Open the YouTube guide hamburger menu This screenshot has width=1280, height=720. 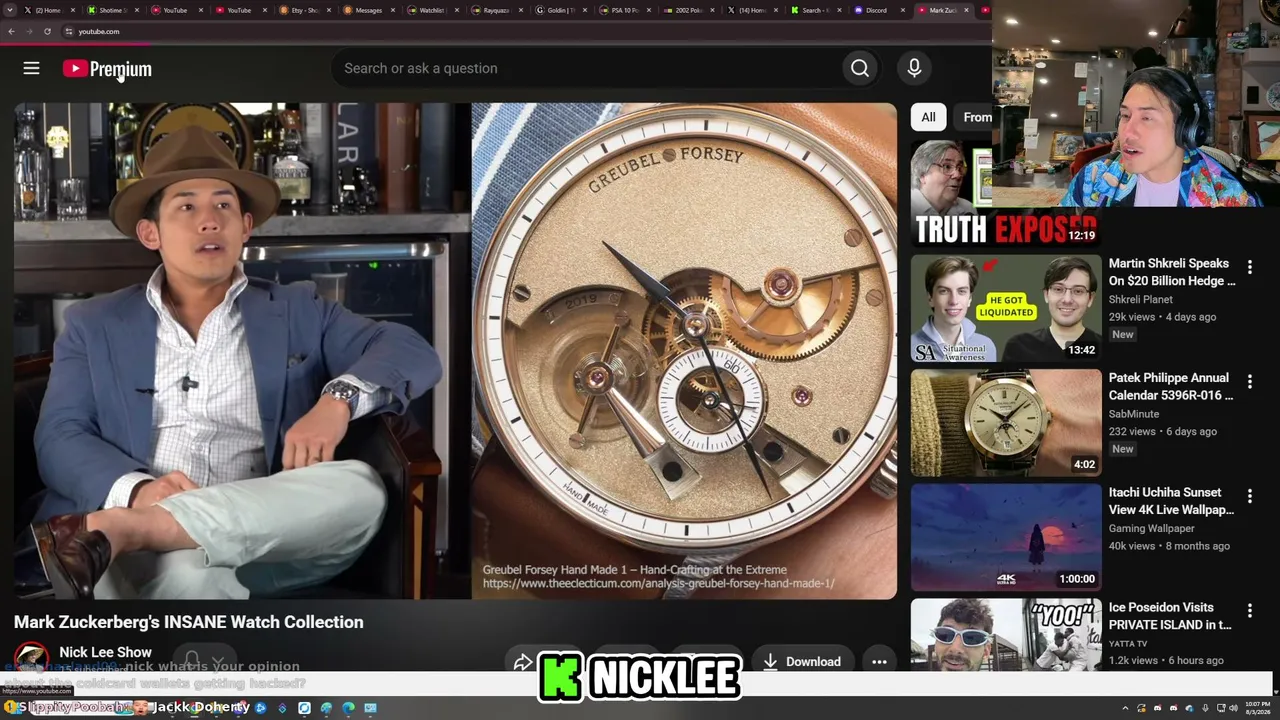(x=31, y=68)
